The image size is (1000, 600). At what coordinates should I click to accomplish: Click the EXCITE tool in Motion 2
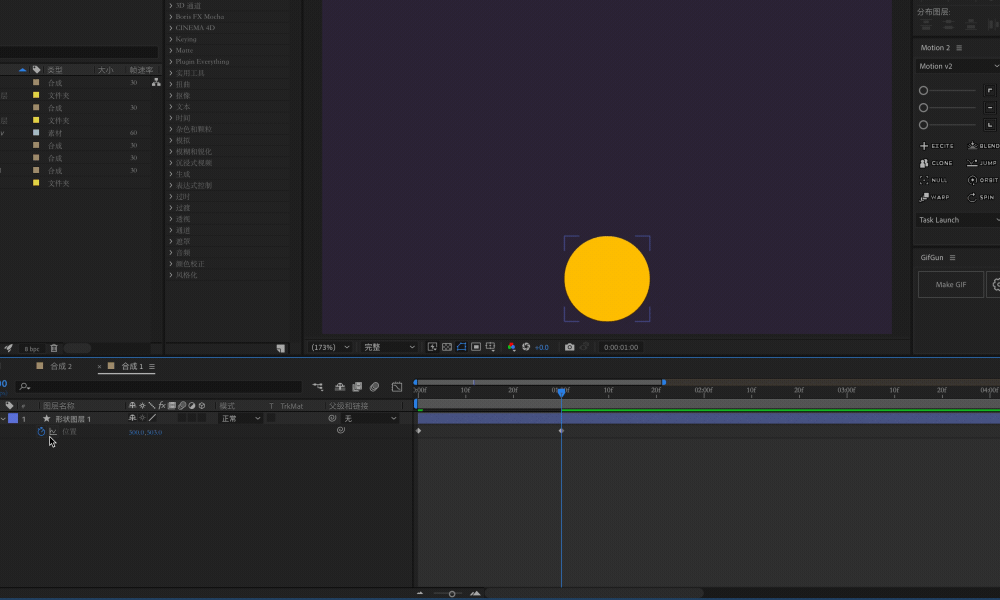[x=937, y=146]
